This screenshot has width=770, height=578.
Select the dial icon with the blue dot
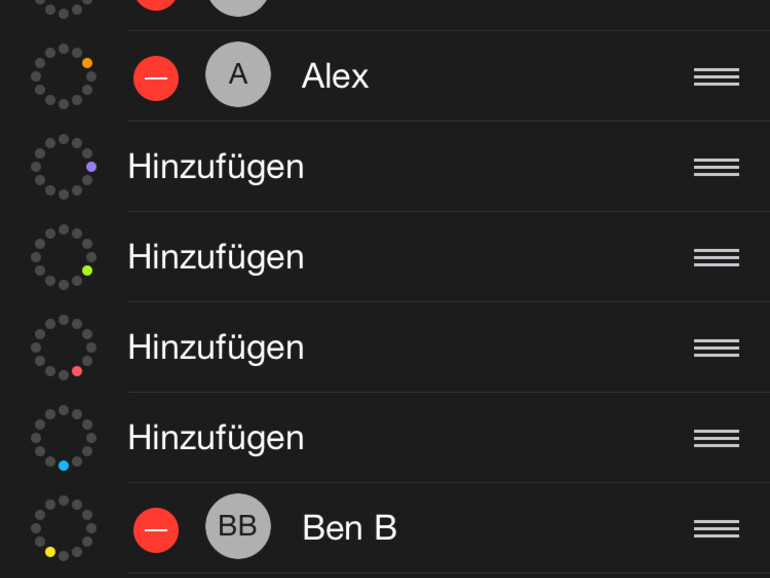click(63, 438)
